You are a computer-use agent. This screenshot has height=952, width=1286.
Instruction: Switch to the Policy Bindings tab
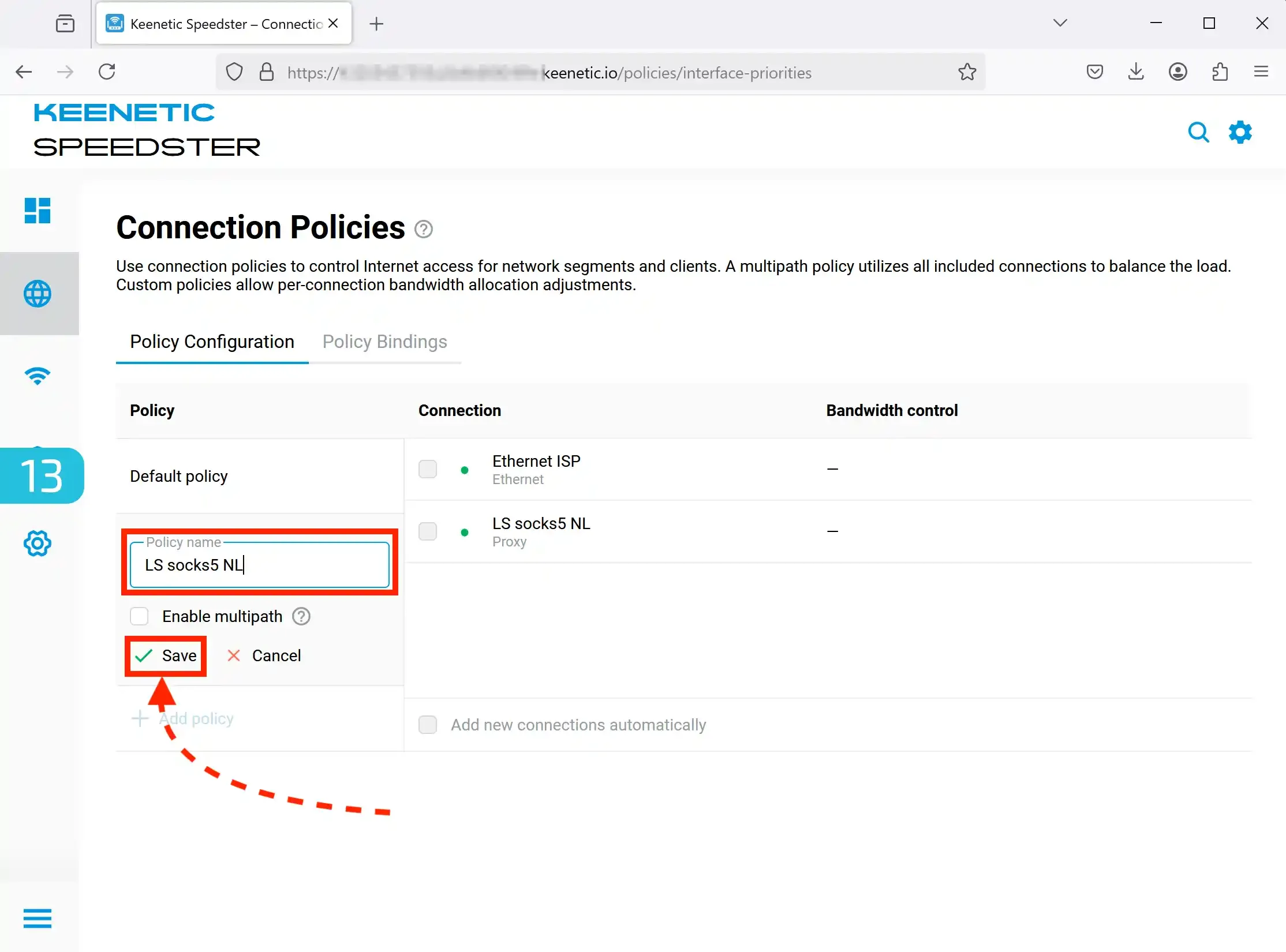tap(384, 342)
